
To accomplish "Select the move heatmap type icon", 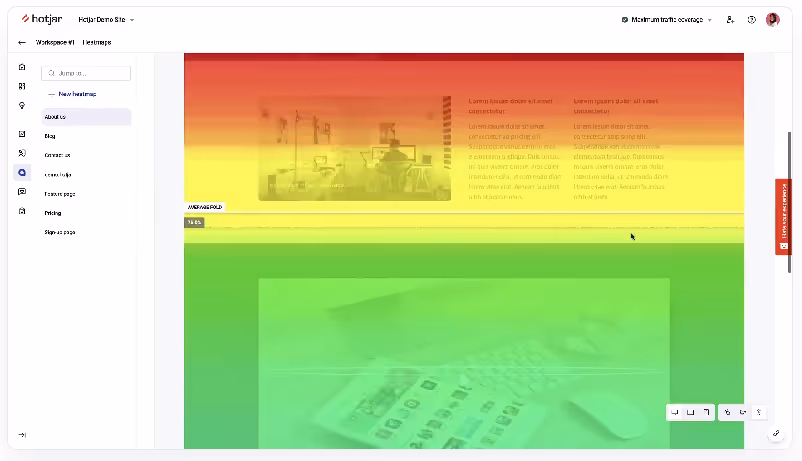I will (743, 412).
